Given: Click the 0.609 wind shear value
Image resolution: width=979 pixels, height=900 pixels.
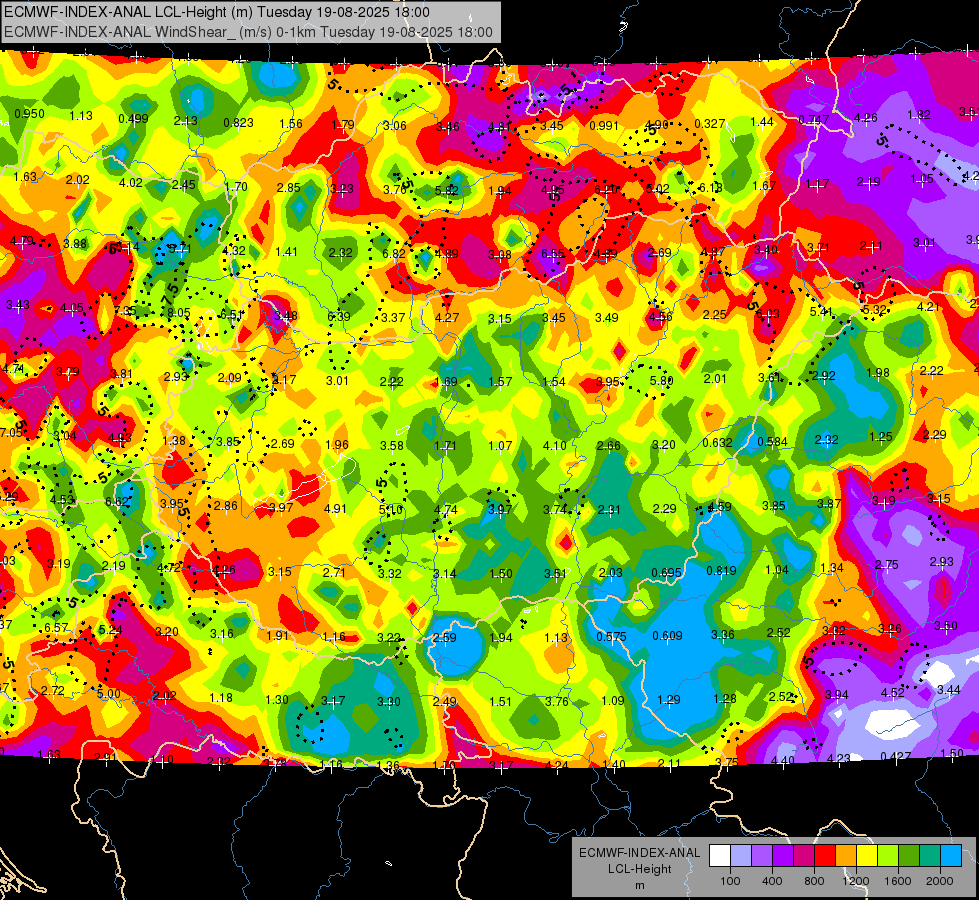Looking at the screenshot, I should [x=667, y=636].
